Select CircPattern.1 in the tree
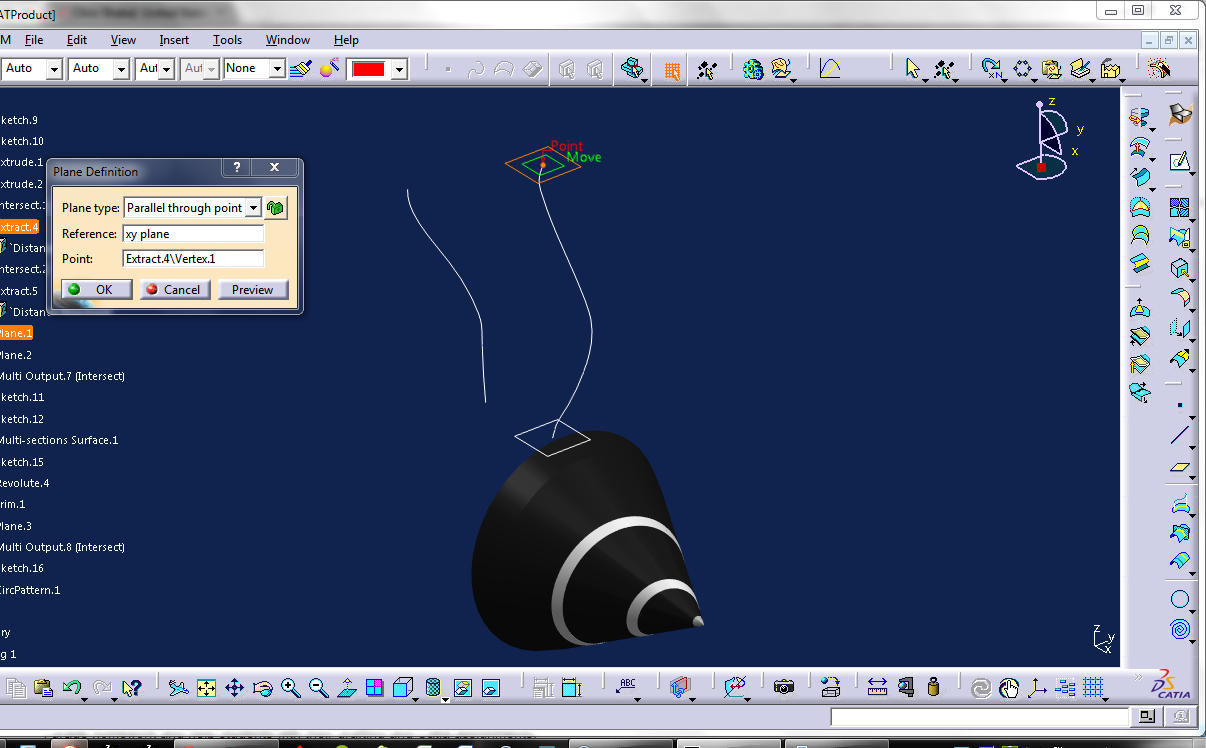The width and height of the screenshot is (1206, 748). [30, 590]
